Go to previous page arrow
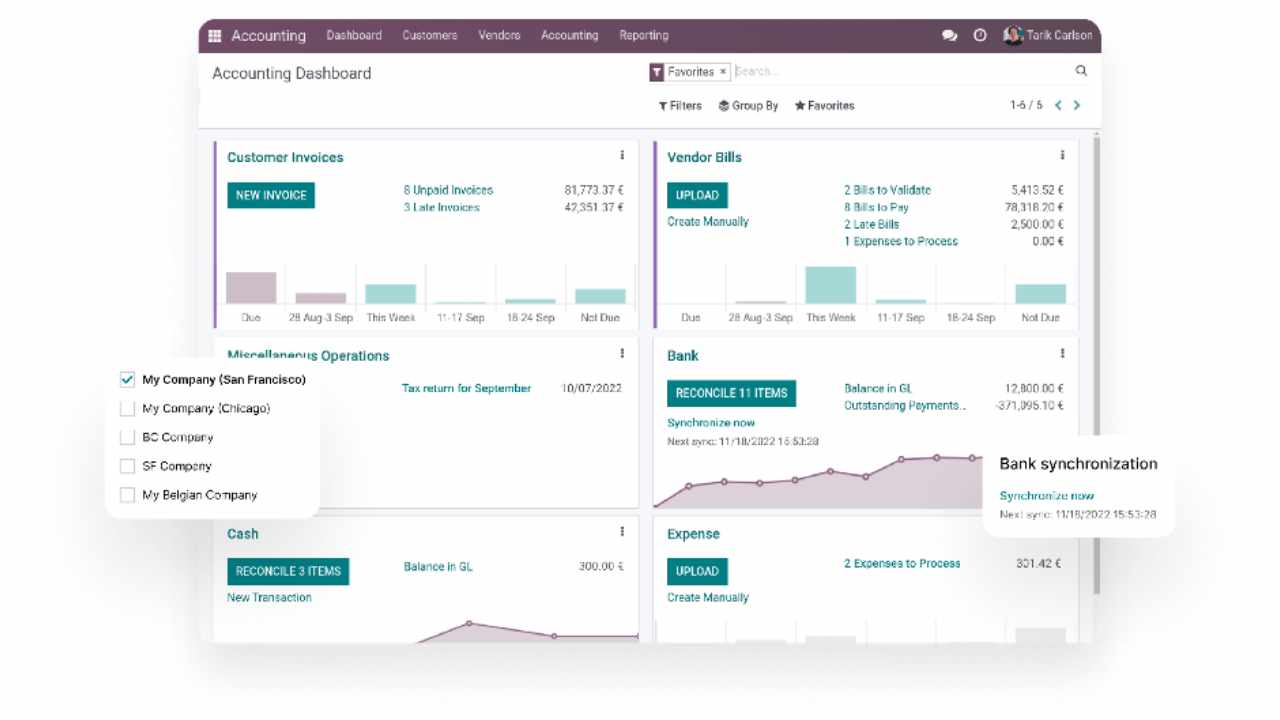 pyautogui.click(x=1058, y=105)
